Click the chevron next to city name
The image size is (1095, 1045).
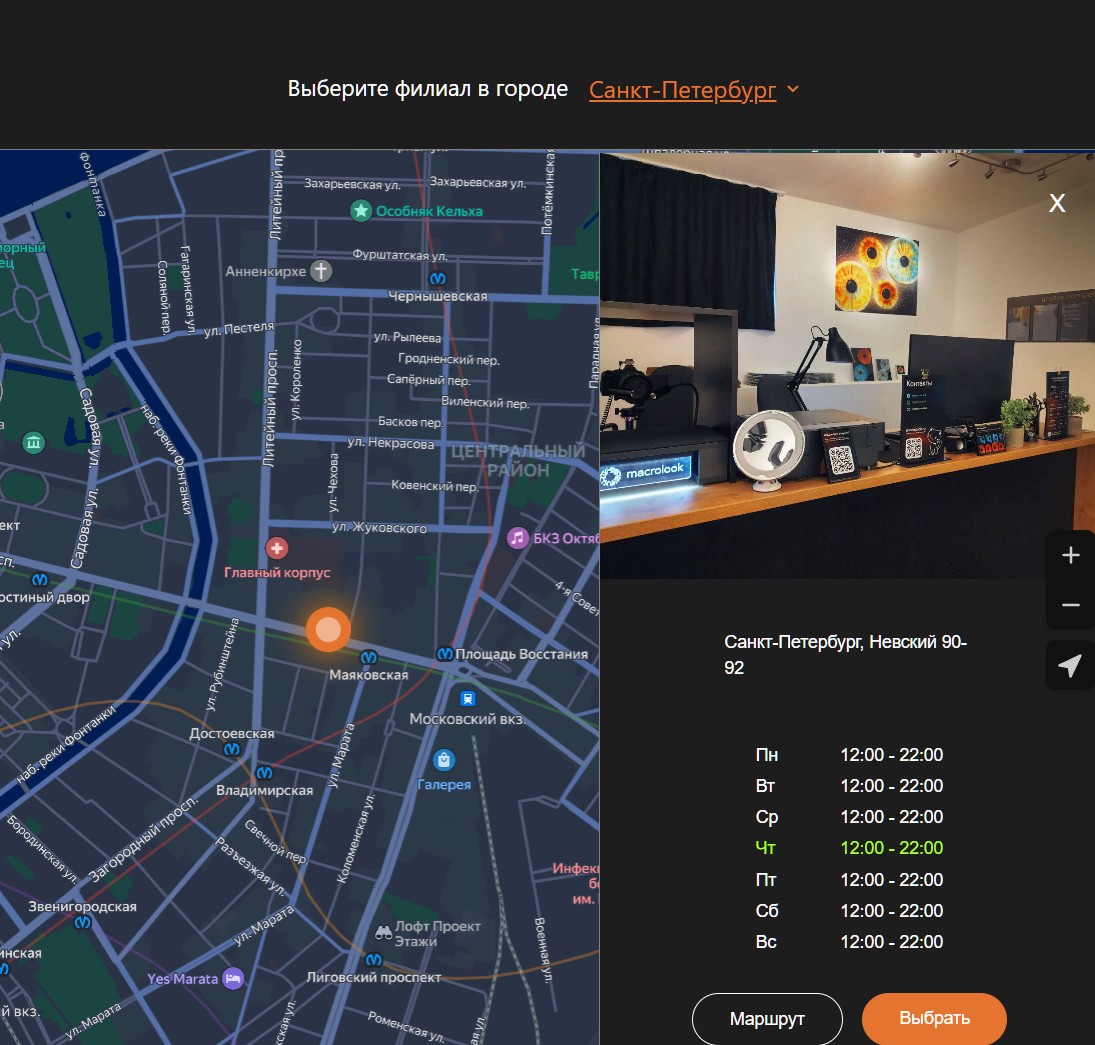[x=793, y=89]
